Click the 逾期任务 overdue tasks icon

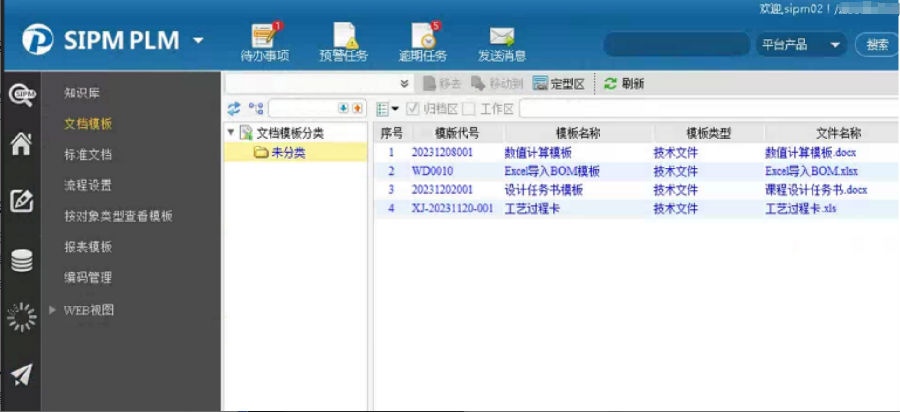pyautogui.click(x=422, y=38)
